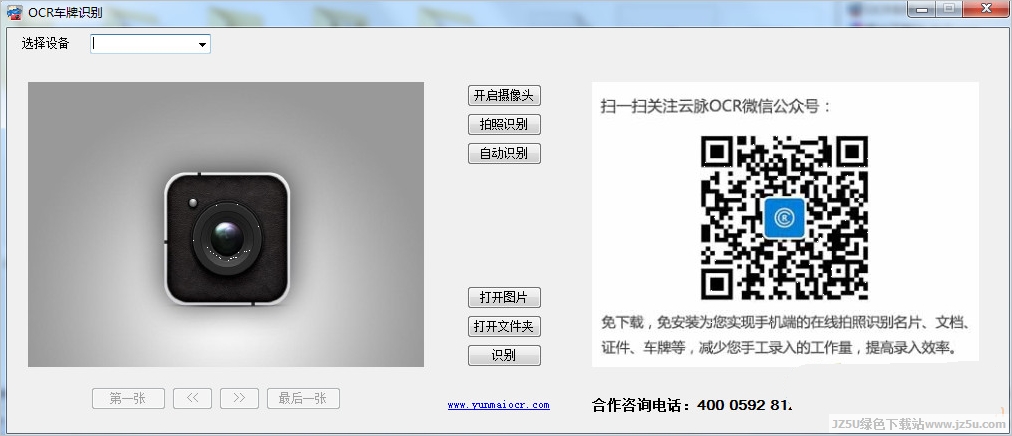Click the 扫一扫关注云脉OCR微信公众号 heading
Screen dimensions: 1012x436
[716, 106]
